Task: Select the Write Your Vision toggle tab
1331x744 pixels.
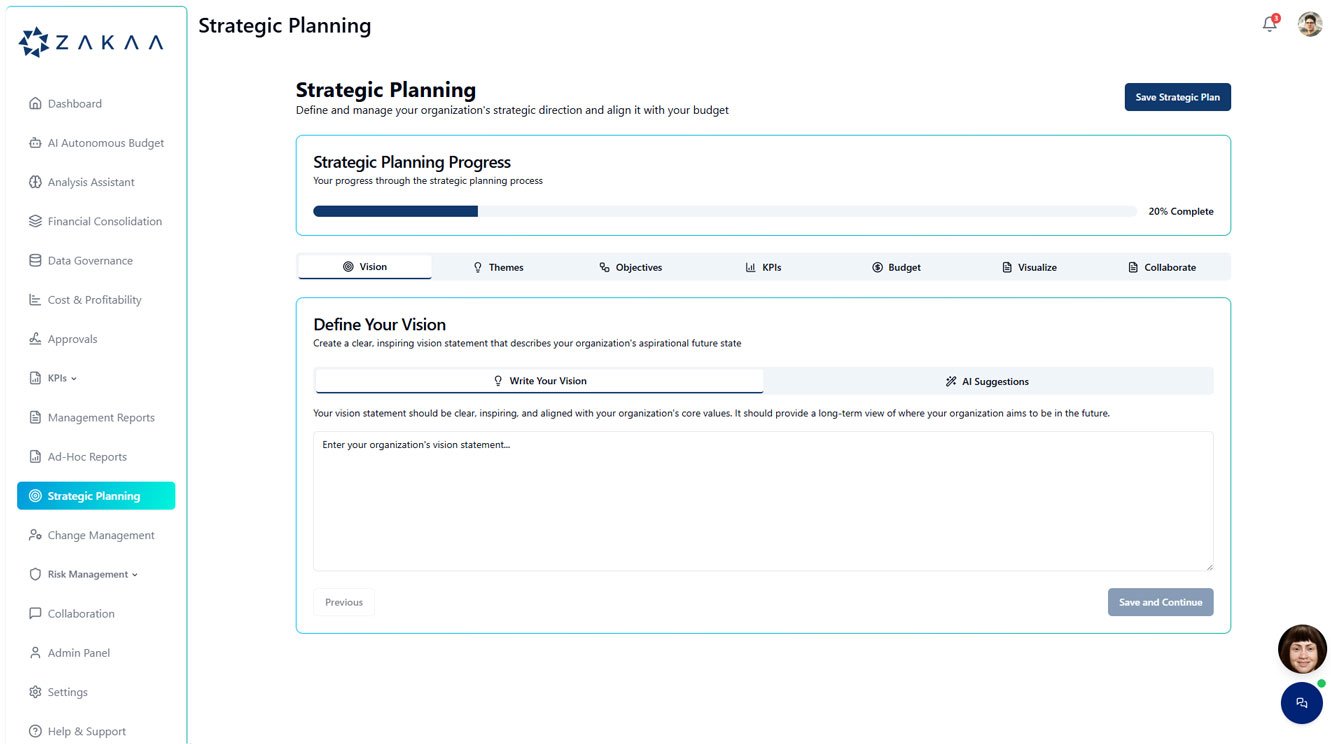Action: pos(539,381)
